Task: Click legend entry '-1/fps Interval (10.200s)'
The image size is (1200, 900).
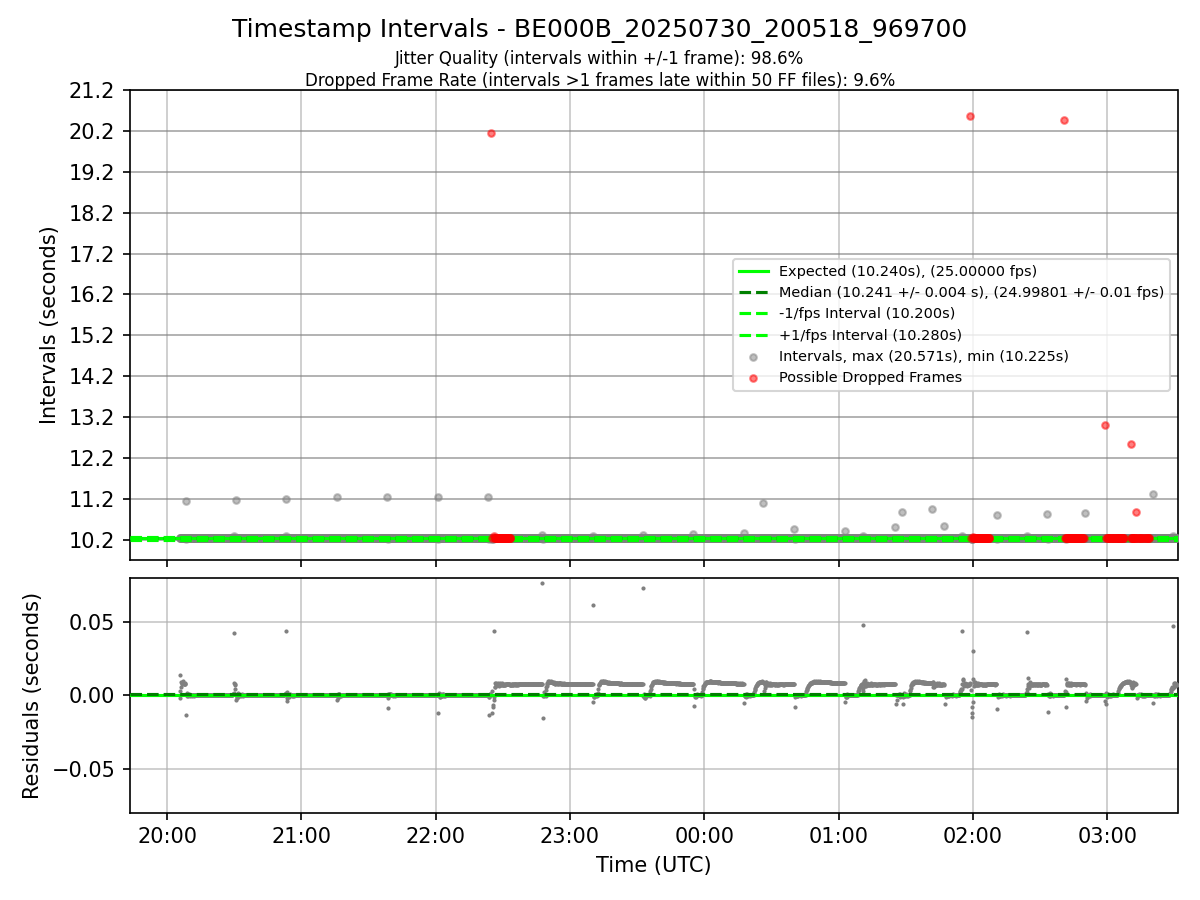Action: pos(869,314)
